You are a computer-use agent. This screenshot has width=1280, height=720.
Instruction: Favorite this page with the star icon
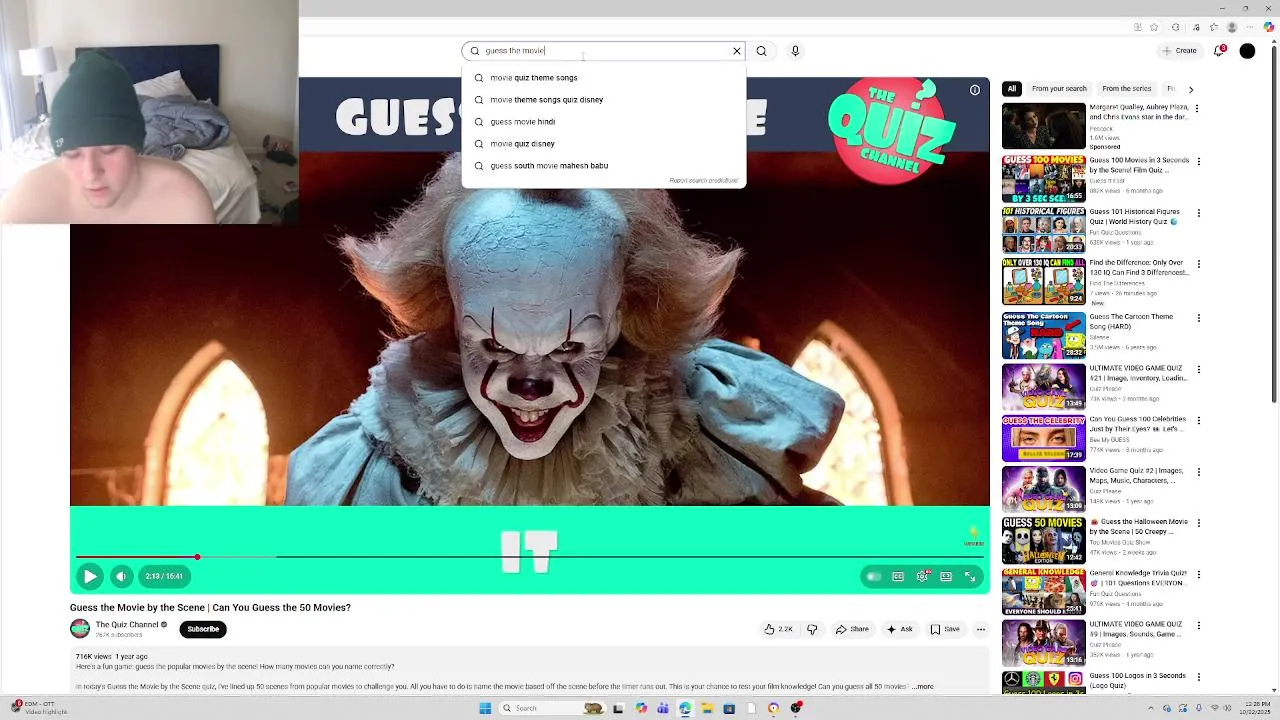coord(1154,27)
